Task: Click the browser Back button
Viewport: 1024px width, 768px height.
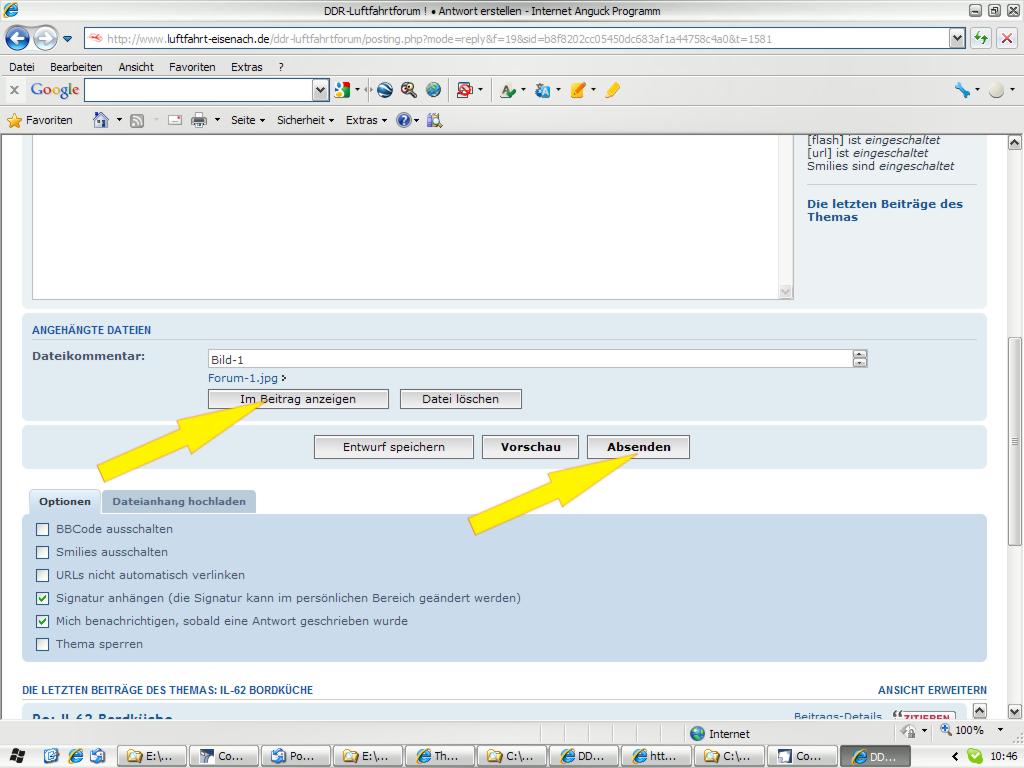Action: (x=18, y=39)
